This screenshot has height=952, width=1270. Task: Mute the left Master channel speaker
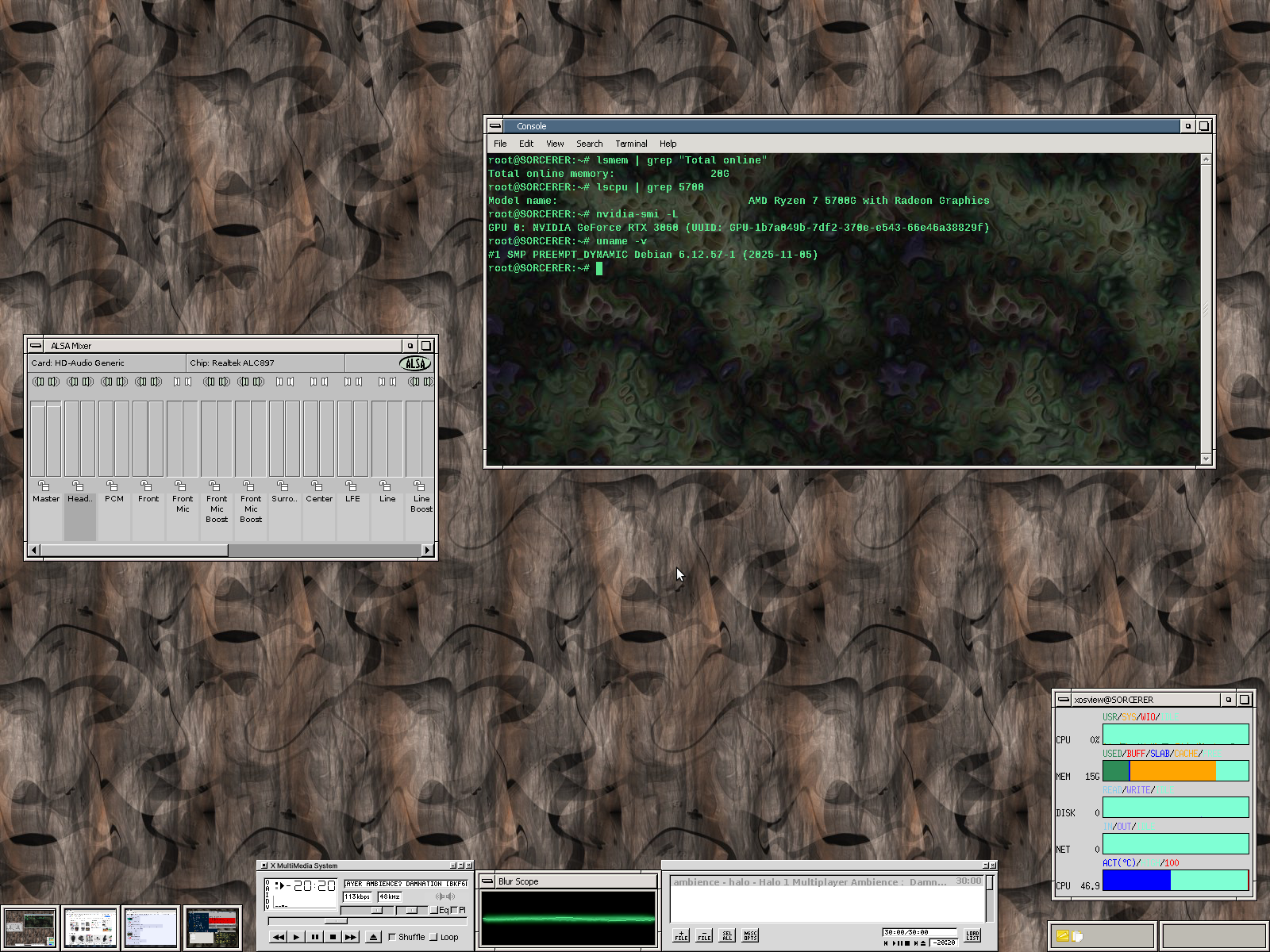[x=38, y=382]
